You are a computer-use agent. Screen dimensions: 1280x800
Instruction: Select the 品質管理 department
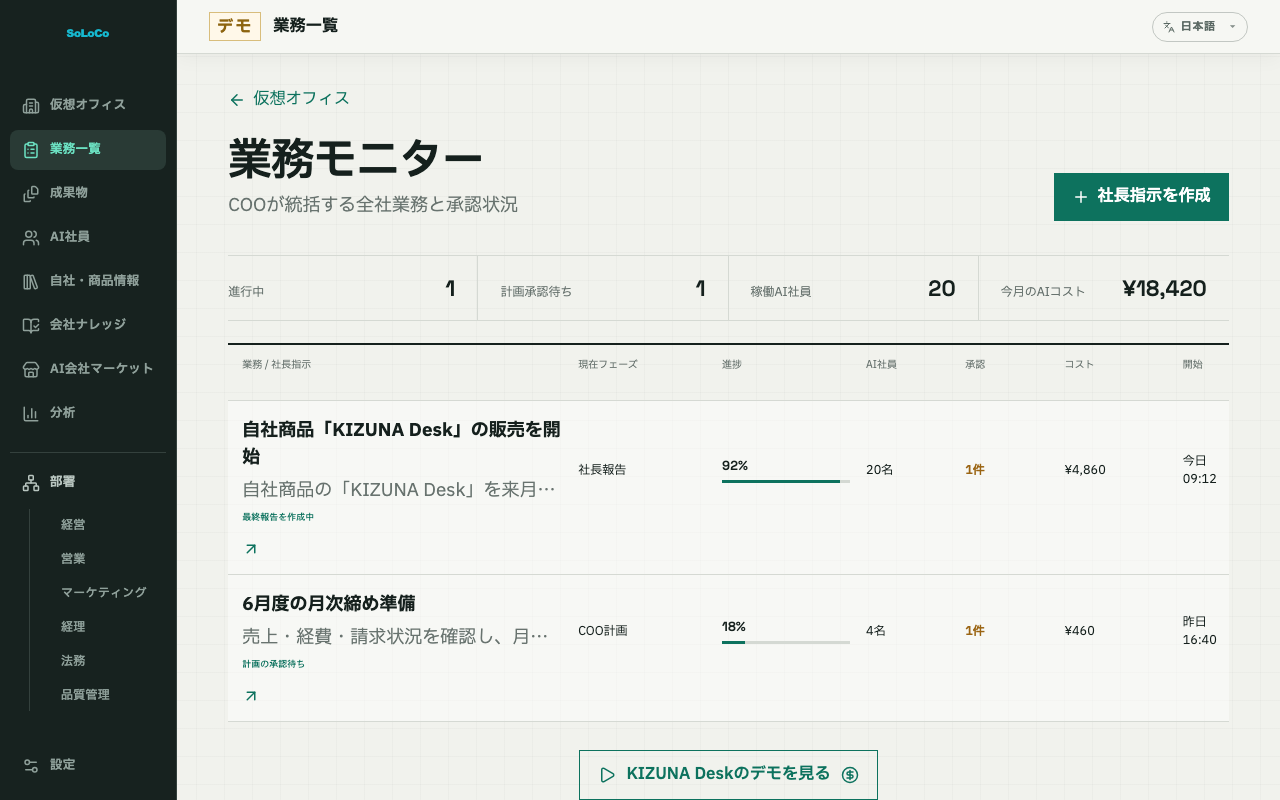pyautogui.click(x=85, y=694)
